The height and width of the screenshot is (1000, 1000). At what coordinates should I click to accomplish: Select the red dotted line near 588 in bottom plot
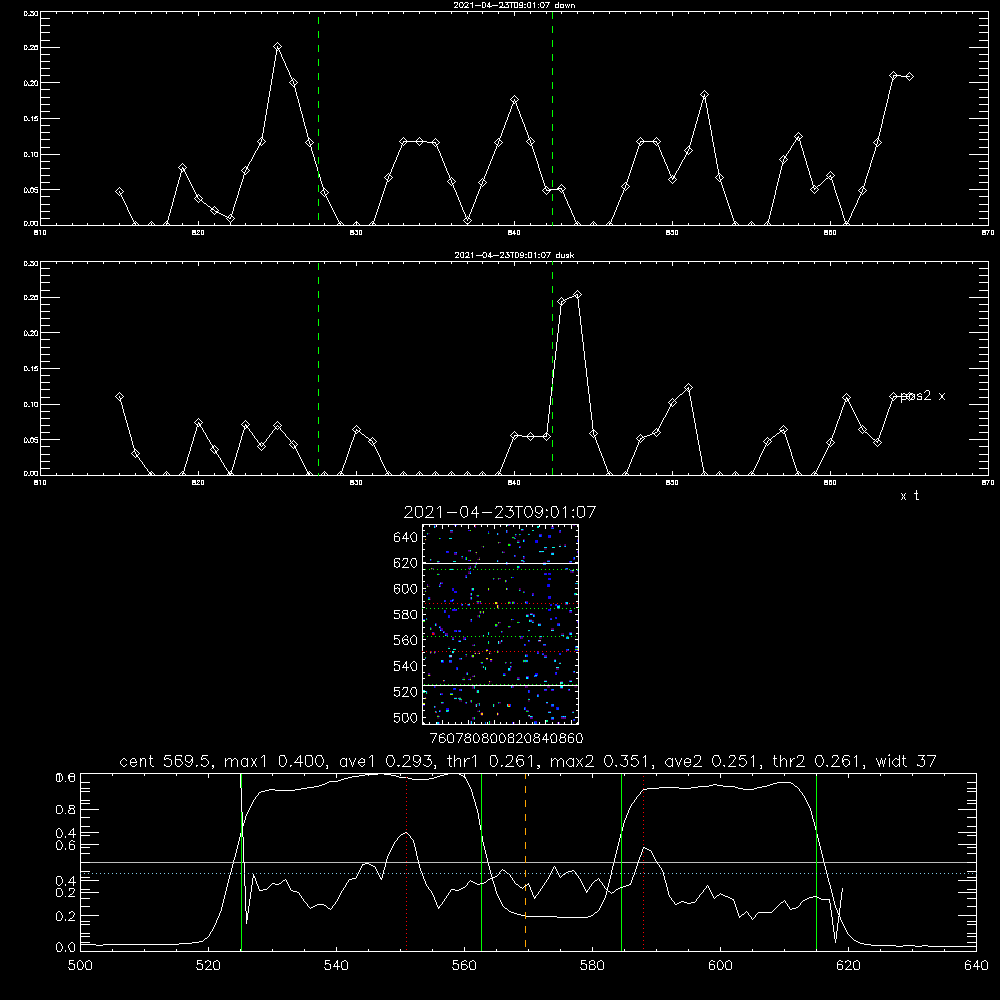tap(643, 861)
